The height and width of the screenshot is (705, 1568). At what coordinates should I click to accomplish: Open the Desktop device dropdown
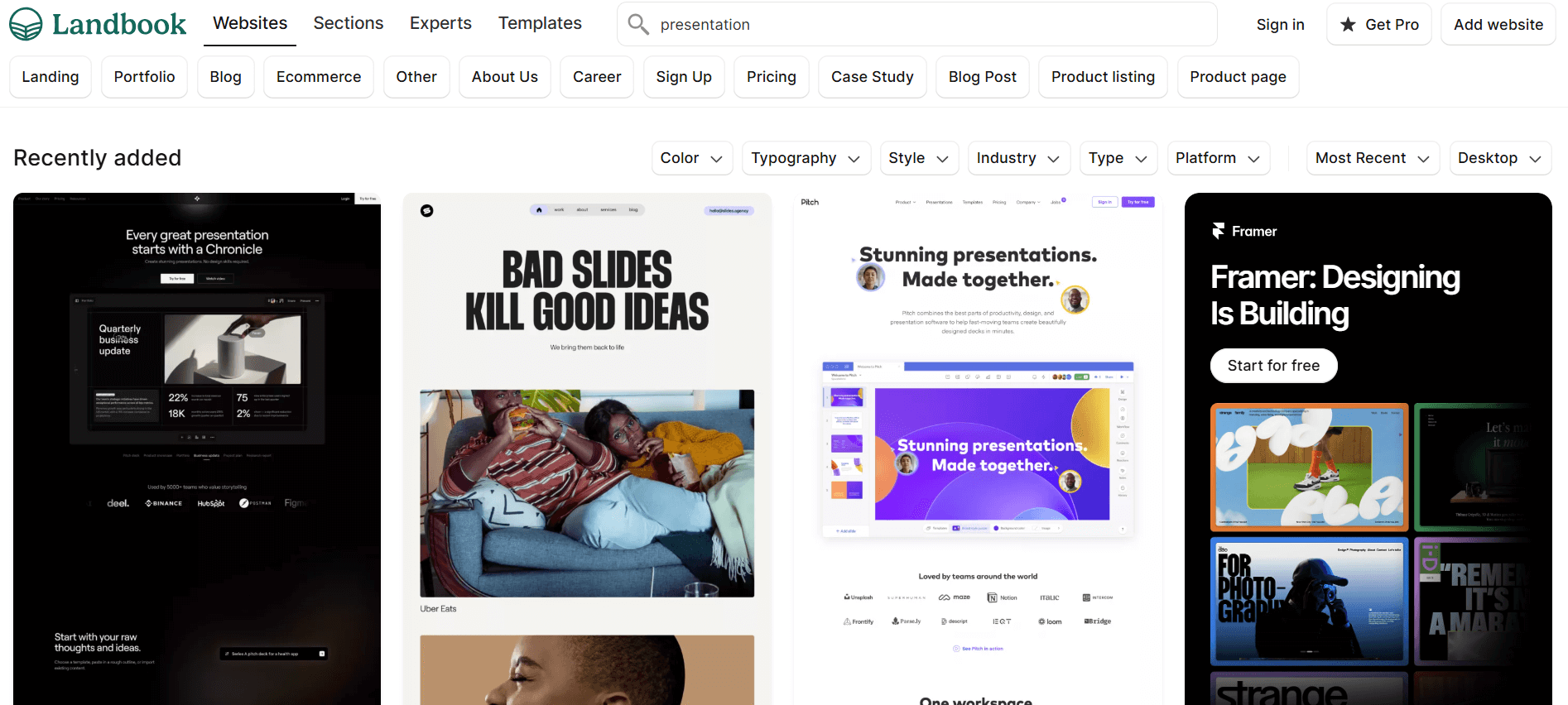(1501, 158)
